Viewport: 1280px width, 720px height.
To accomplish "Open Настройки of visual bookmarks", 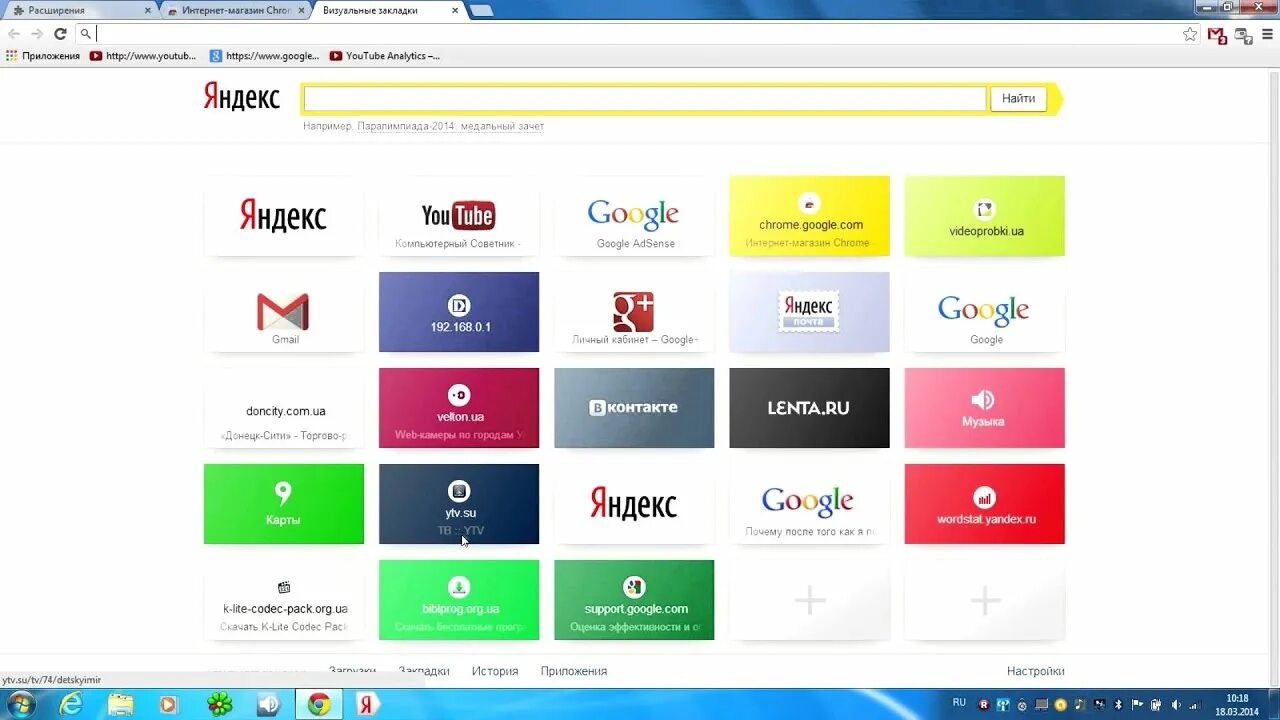I will pyautogui.click(x=1036, y=671).
